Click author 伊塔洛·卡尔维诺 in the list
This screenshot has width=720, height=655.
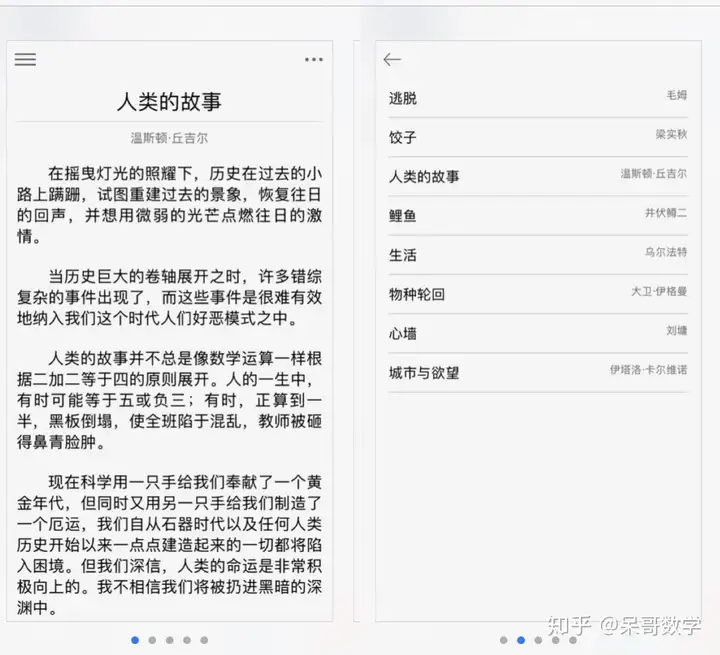coord(648,370)
